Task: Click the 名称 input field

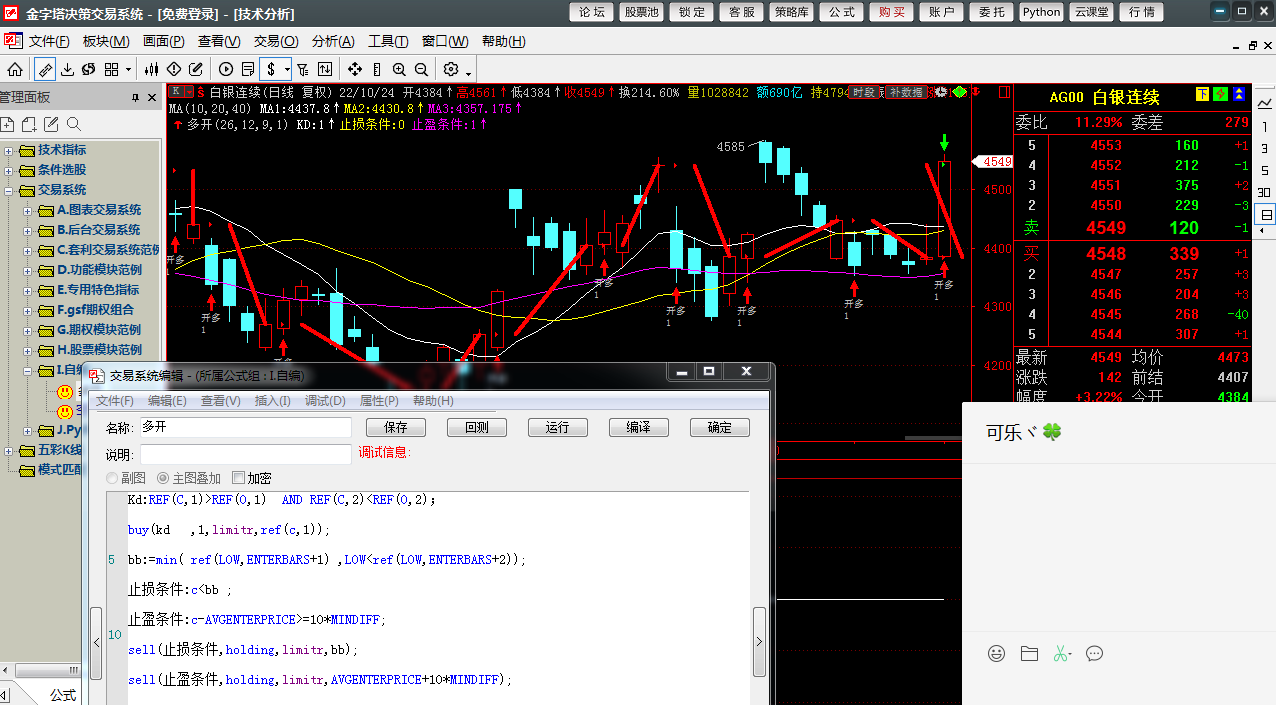Action: tap(245, 427)
